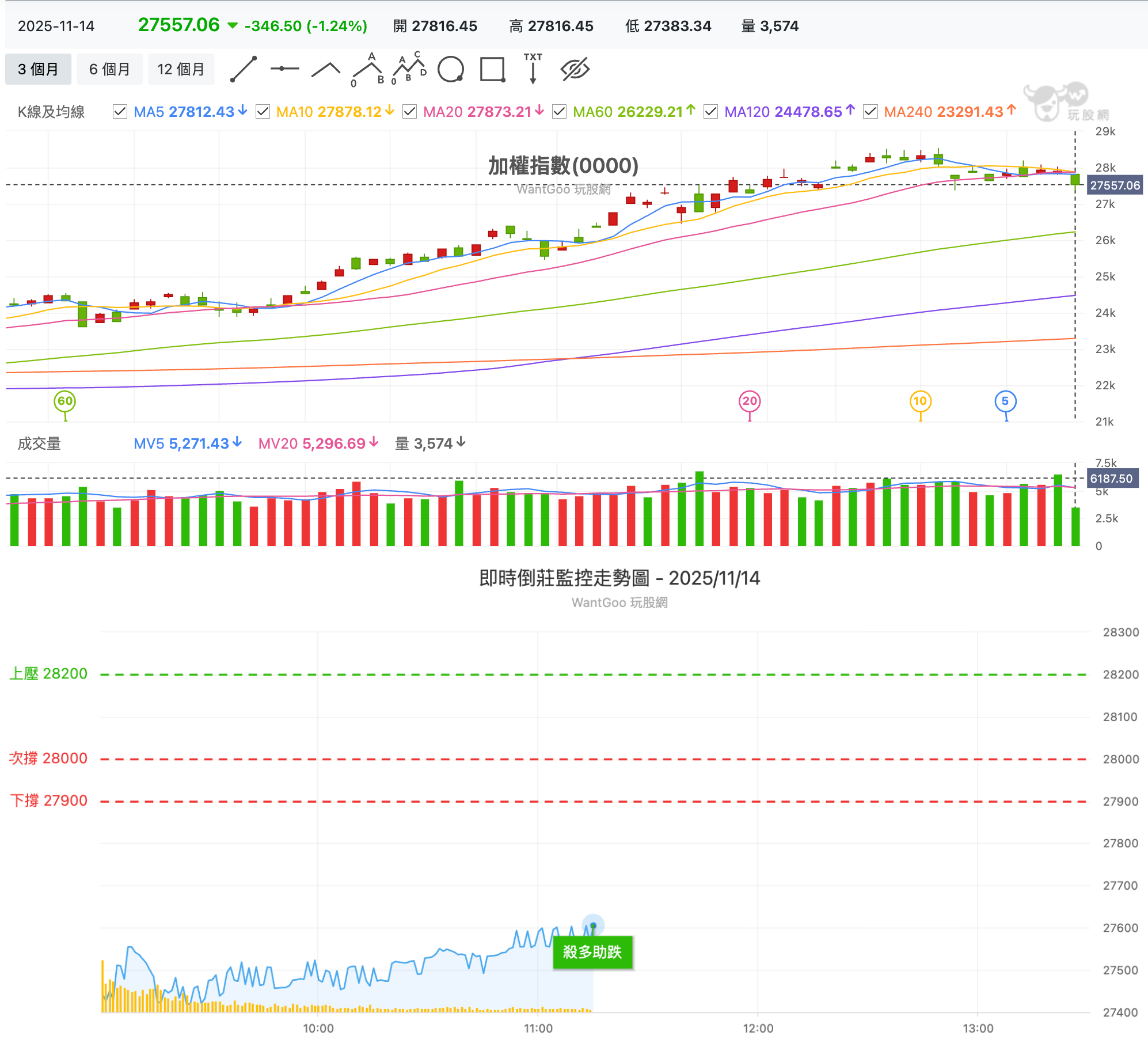This screenshot has width=1148, height=1043.
Task: Disable the MA60 moving average checkbox
Action: (x=559, y=112)
